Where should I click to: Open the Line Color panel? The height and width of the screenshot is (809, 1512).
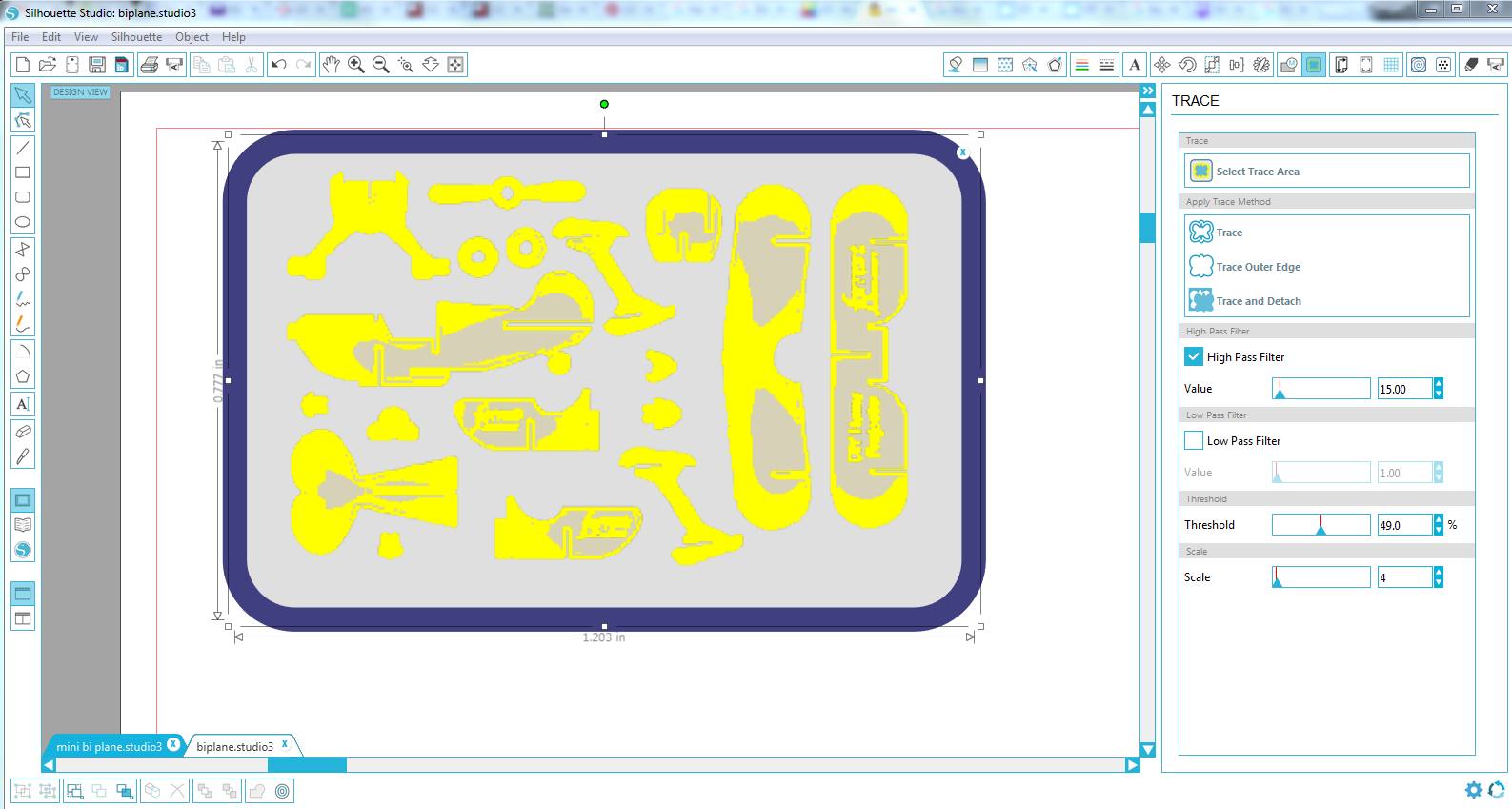point(1081,65)
